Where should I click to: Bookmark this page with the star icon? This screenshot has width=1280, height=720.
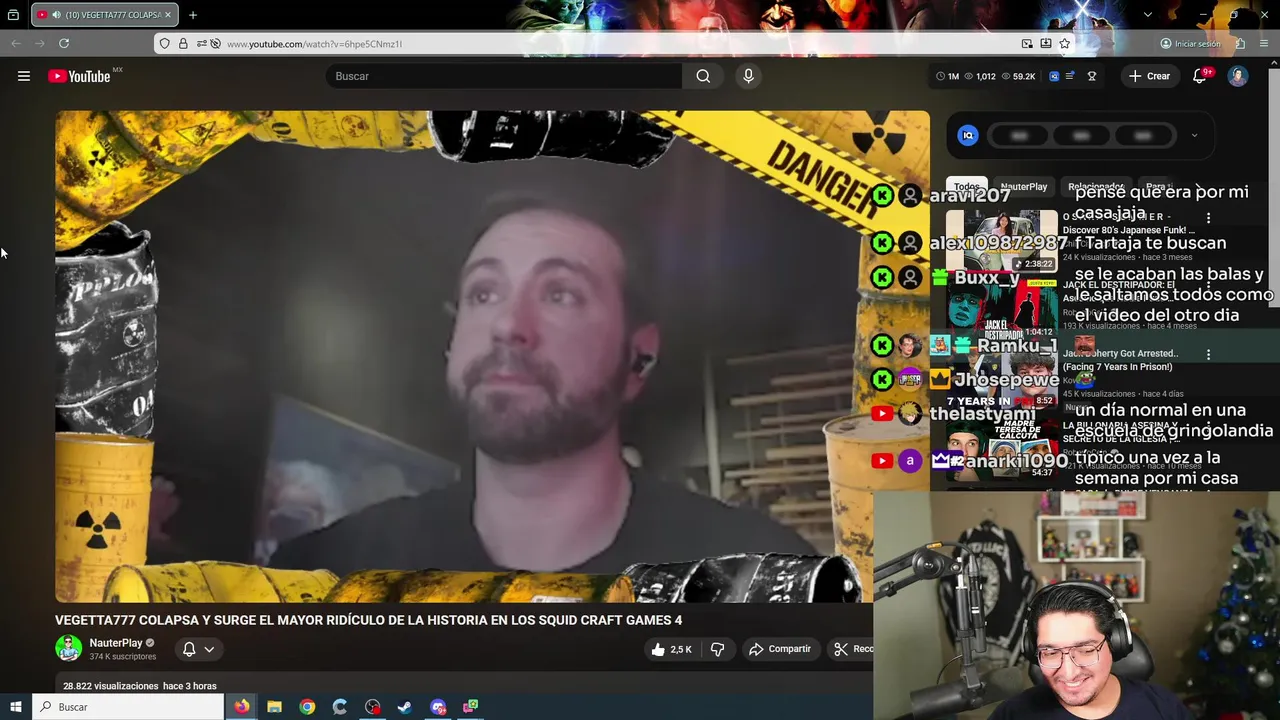[1065, 44]
